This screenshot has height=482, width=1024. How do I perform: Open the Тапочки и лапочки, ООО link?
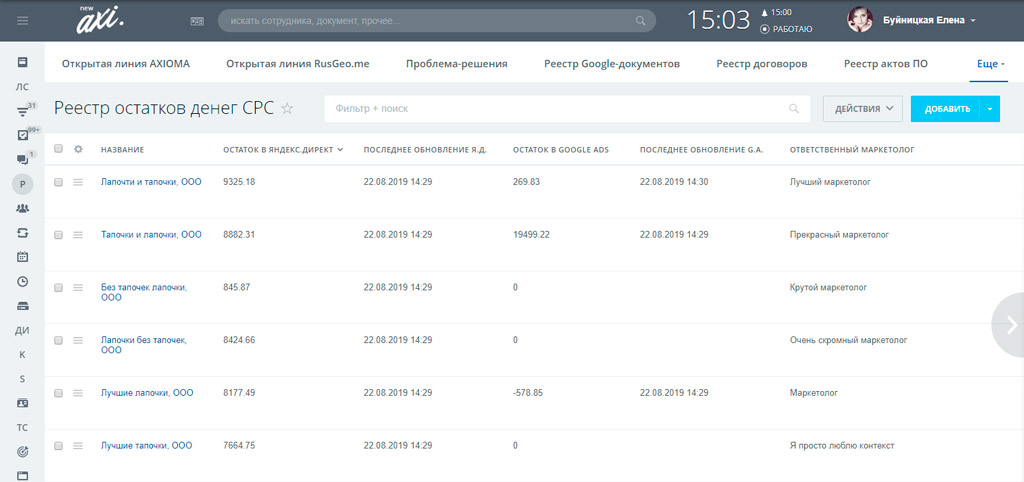pos(151,234)
